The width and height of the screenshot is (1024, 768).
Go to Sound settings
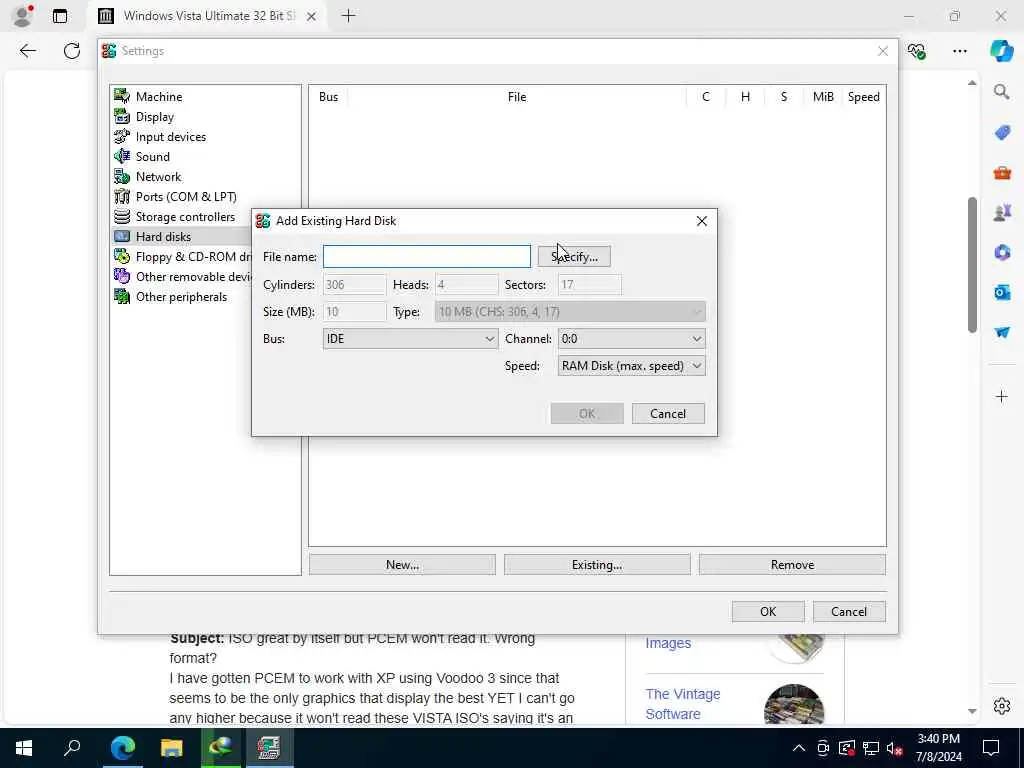152,157
